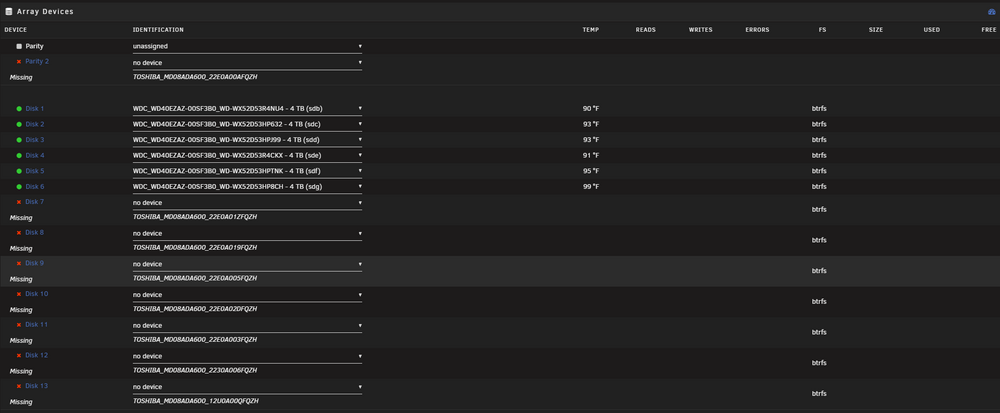Click the Array Devices panel icon
Screen dimensions: 1000x413
pos(9,11)
